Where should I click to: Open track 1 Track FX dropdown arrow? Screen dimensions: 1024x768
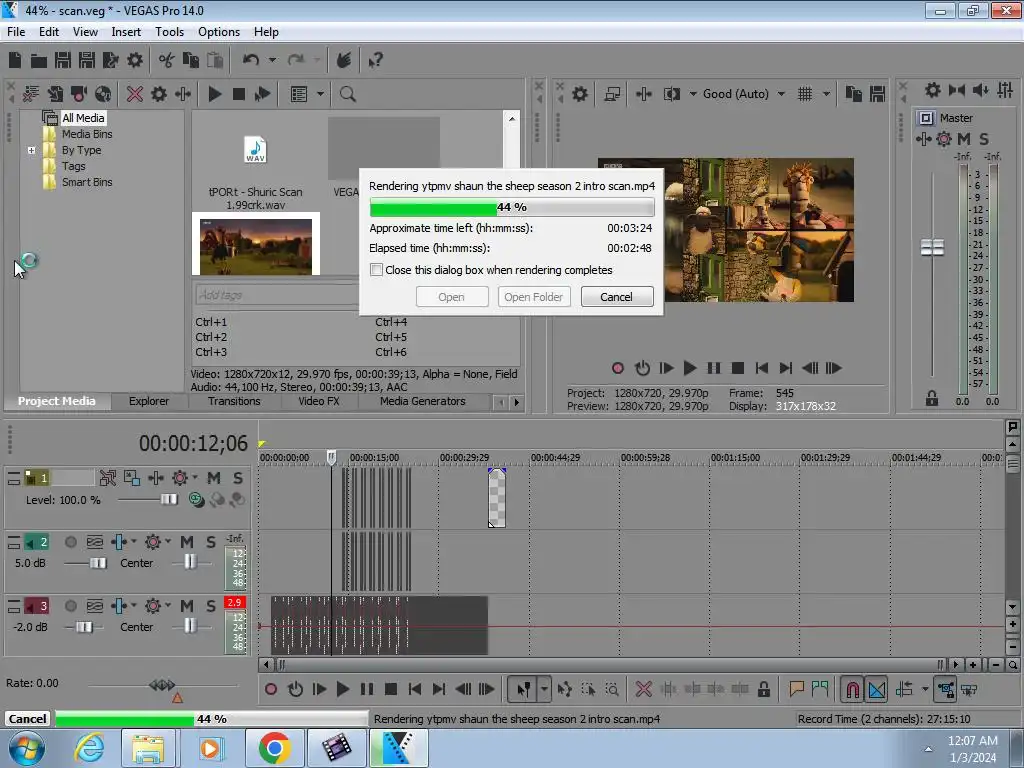tap(194, 477)
